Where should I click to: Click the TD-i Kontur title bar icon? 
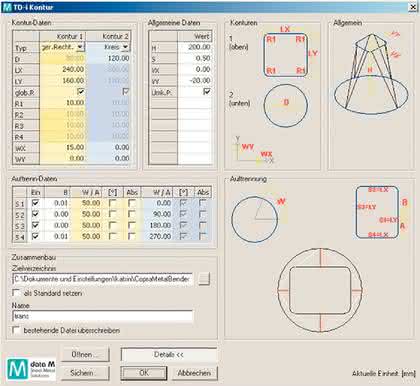click(7, 7)
